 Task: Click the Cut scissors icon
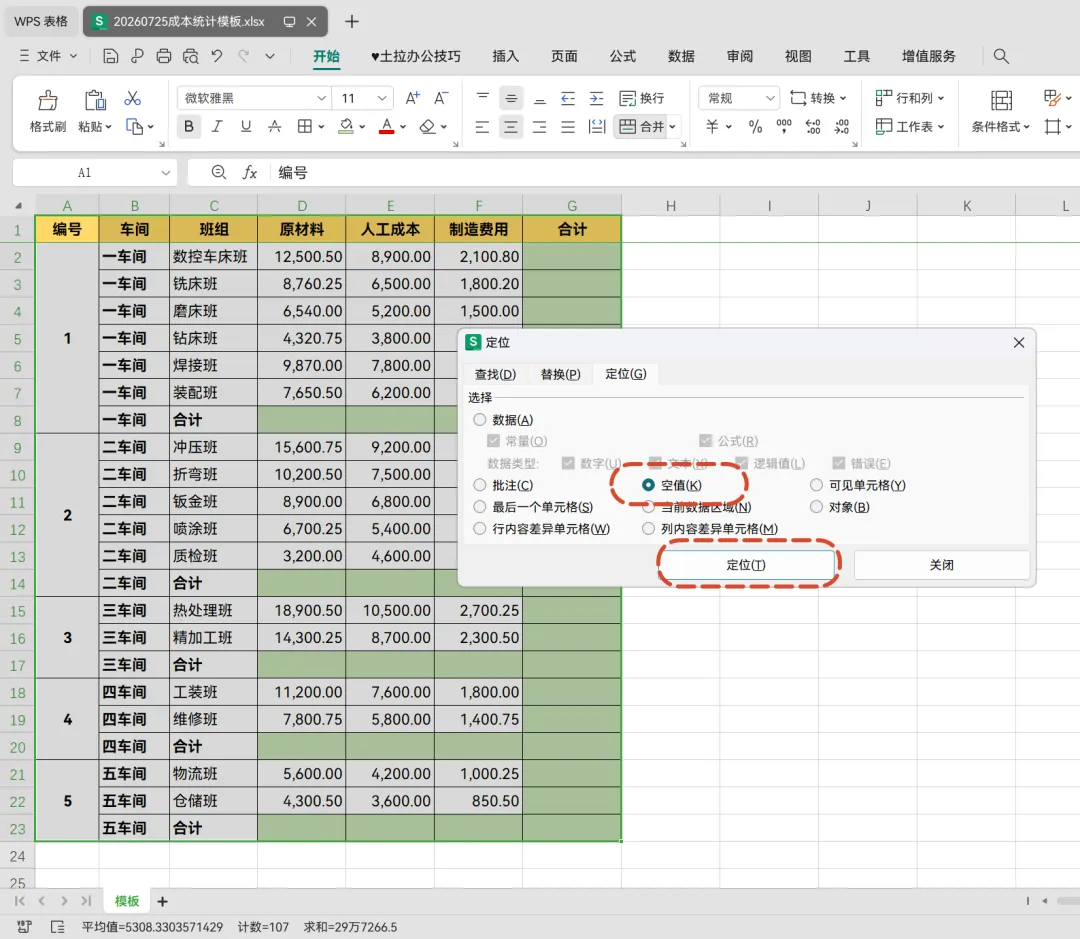point(132,99)
